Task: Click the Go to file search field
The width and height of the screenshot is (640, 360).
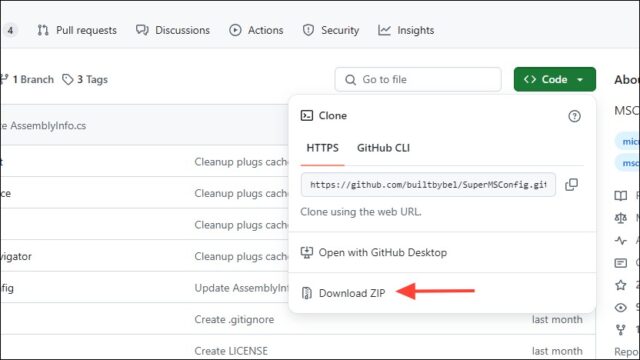Action: tap(418, 80)
